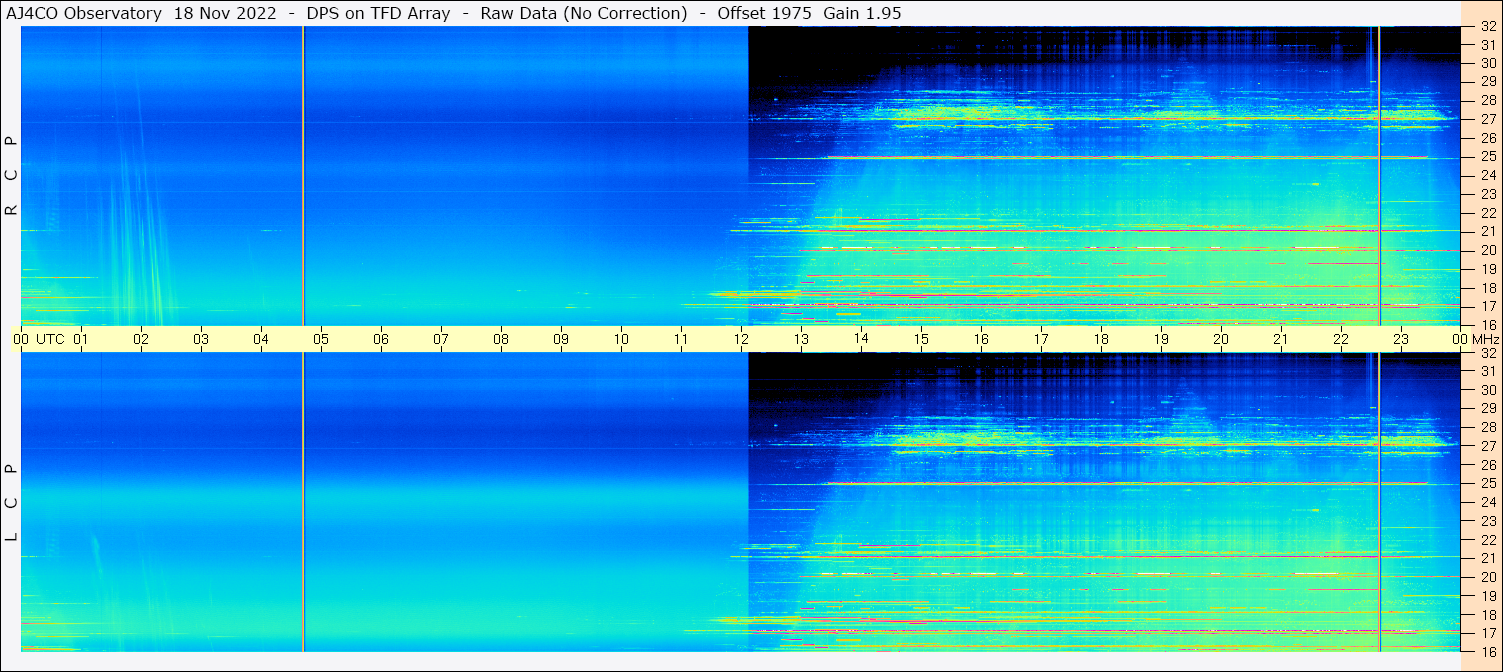The width and height of the screenshot is (1503, 672).
Task: Click the 30 MHz label of RCP panel
Action: click(x=1488, y=64)
